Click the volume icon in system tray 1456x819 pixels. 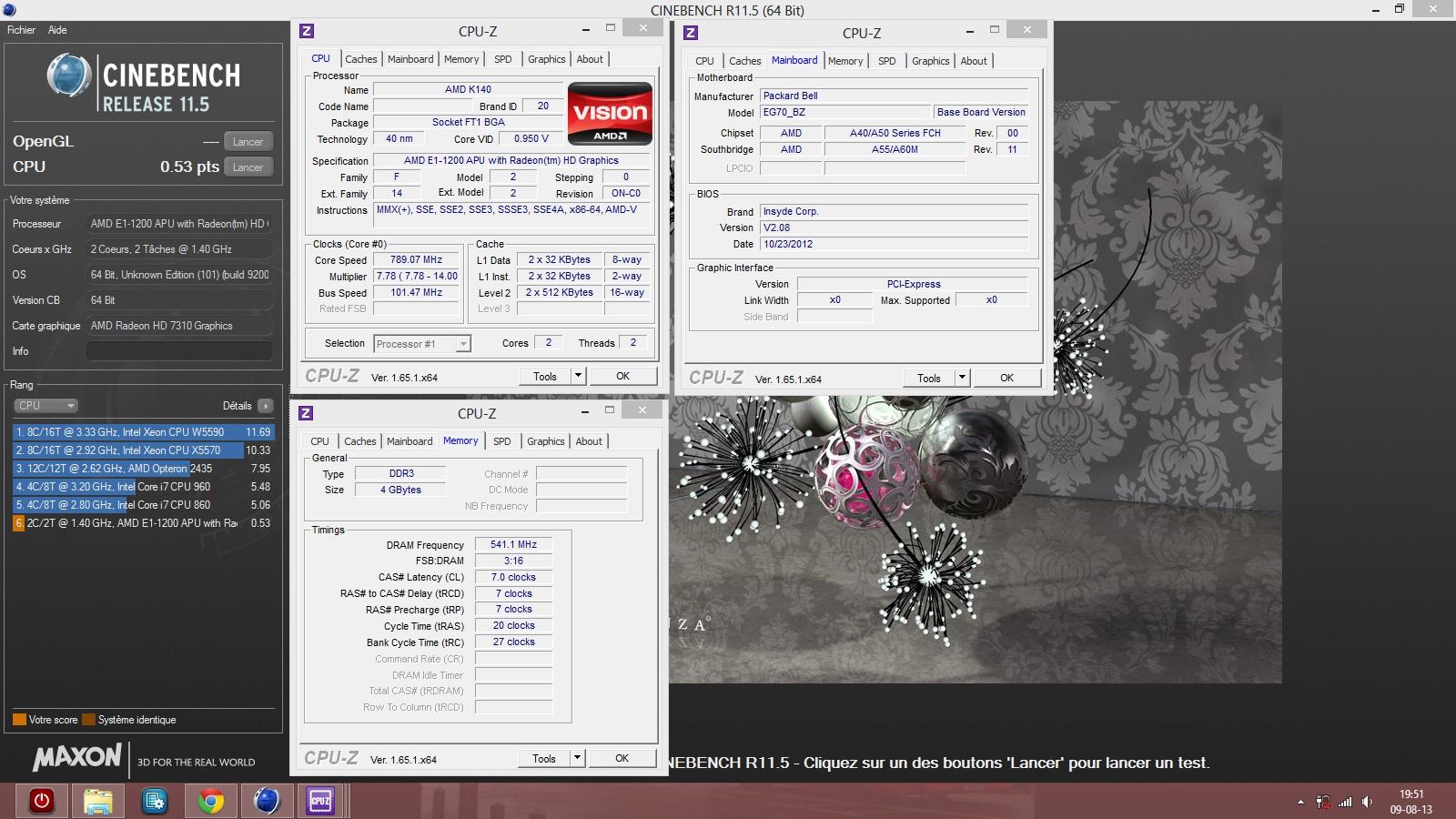1367,802
